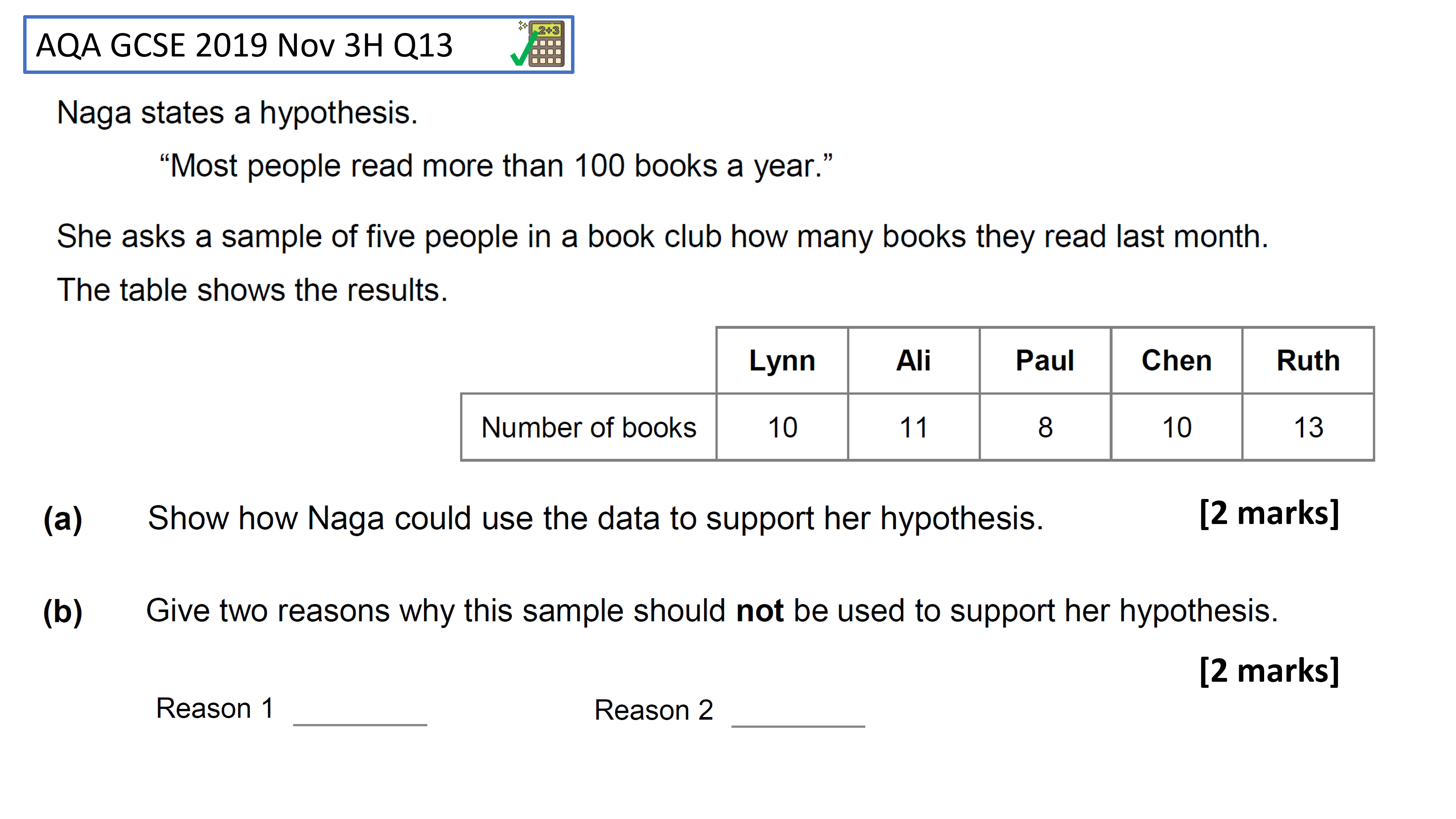Click Paul's value 8 in table

1045,427
